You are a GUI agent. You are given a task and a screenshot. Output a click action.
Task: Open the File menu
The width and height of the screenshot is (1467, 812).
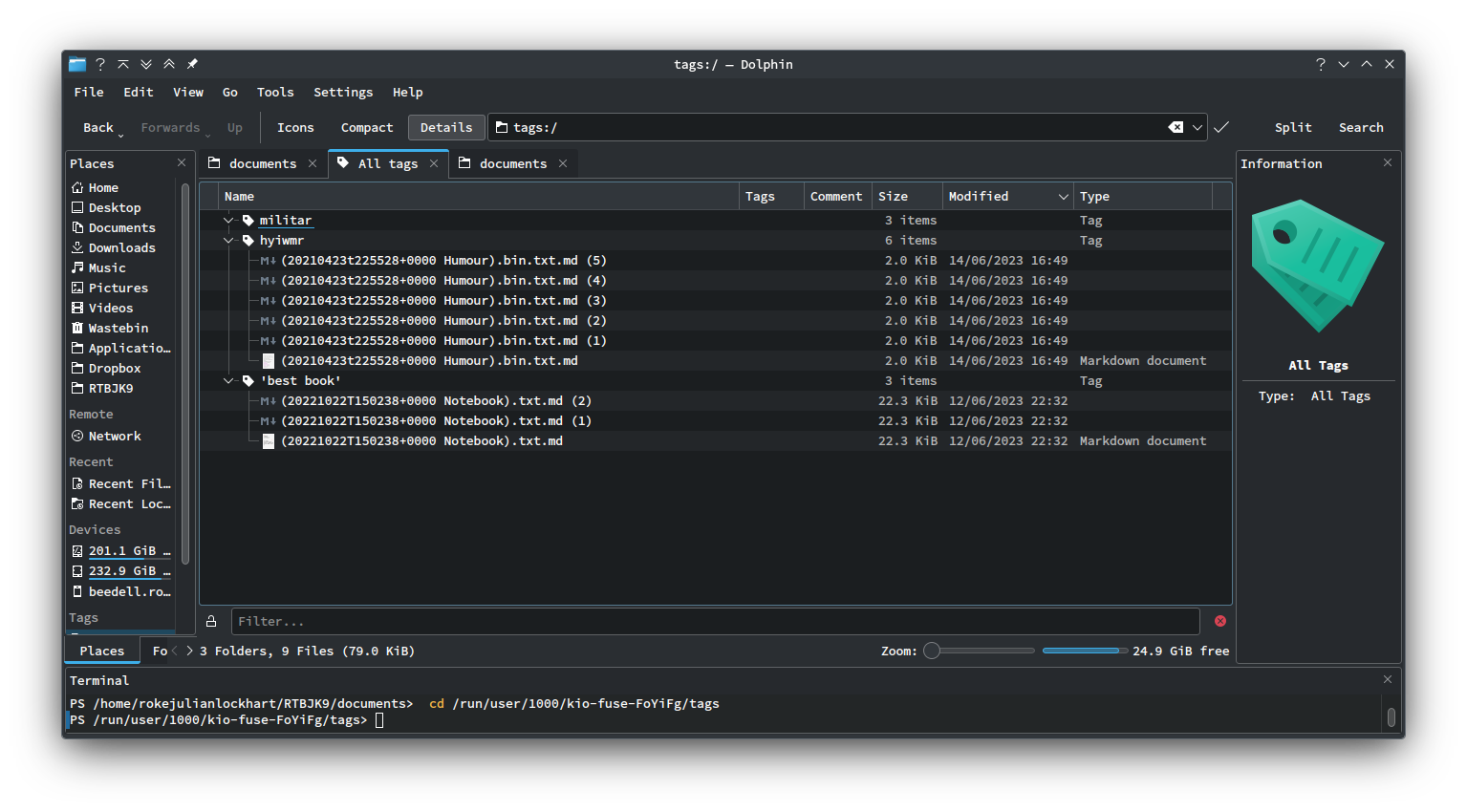click(x=89, y=93)
